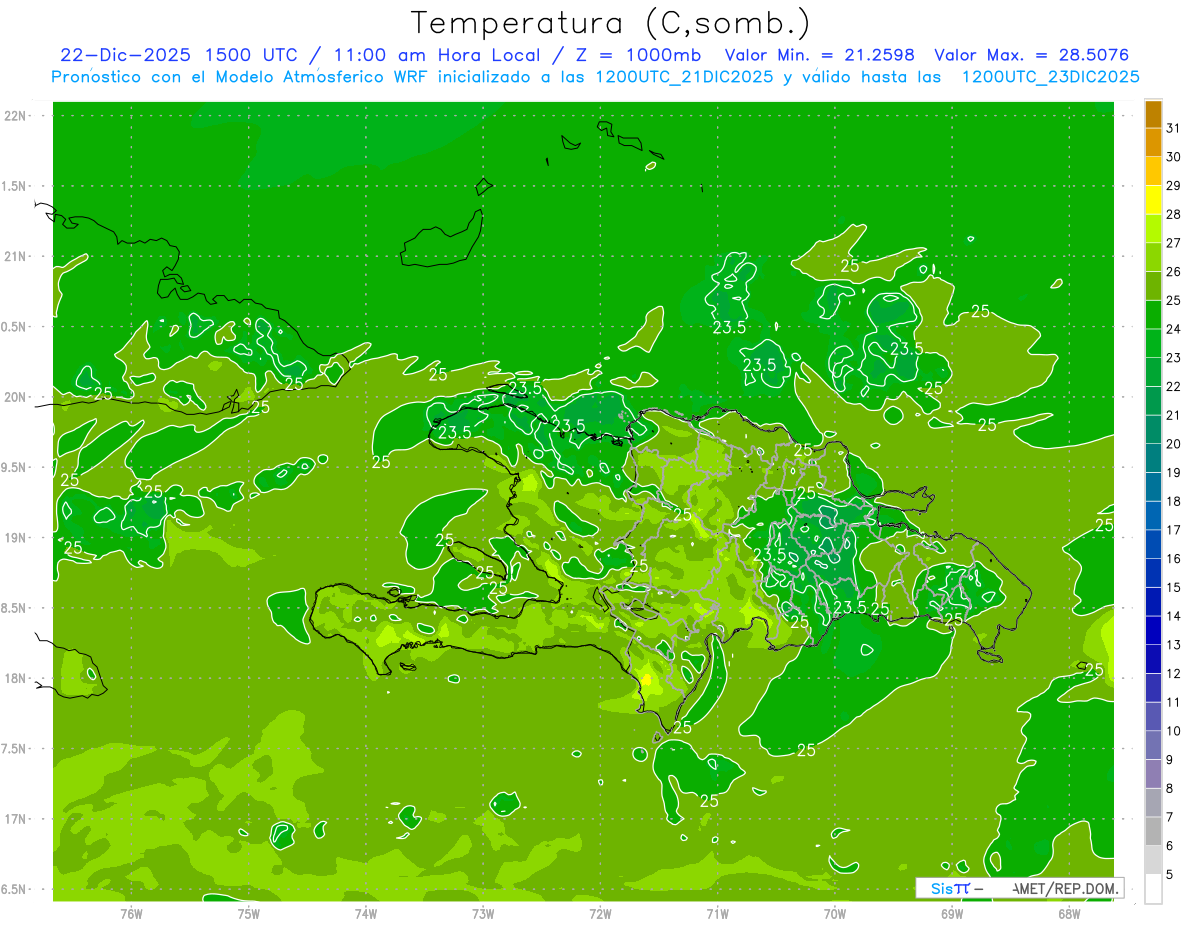Click the model initialization time "1200UTC_21DIC2025"
1200x927 pixels.
point(684,77)
